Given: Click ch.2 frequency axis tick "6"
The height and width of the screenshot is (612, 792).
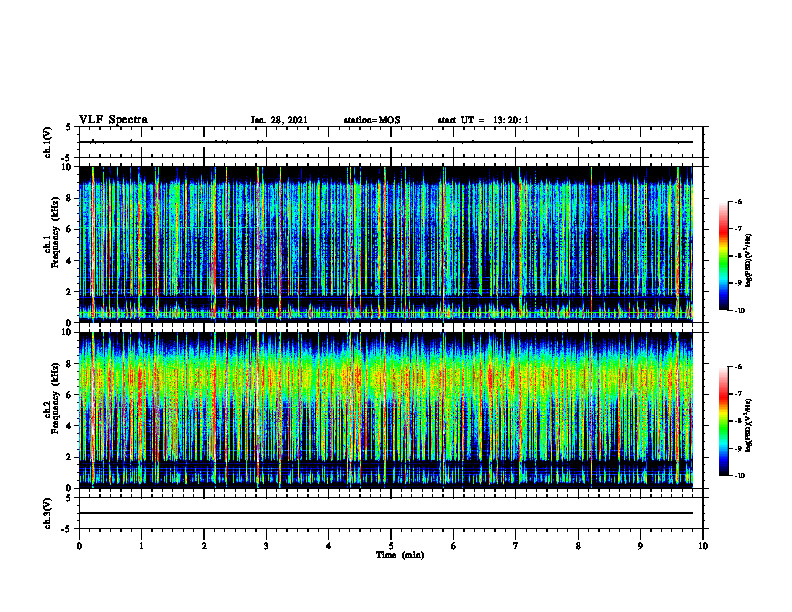Looking at the screenshot, I should [x=70, y=395].
